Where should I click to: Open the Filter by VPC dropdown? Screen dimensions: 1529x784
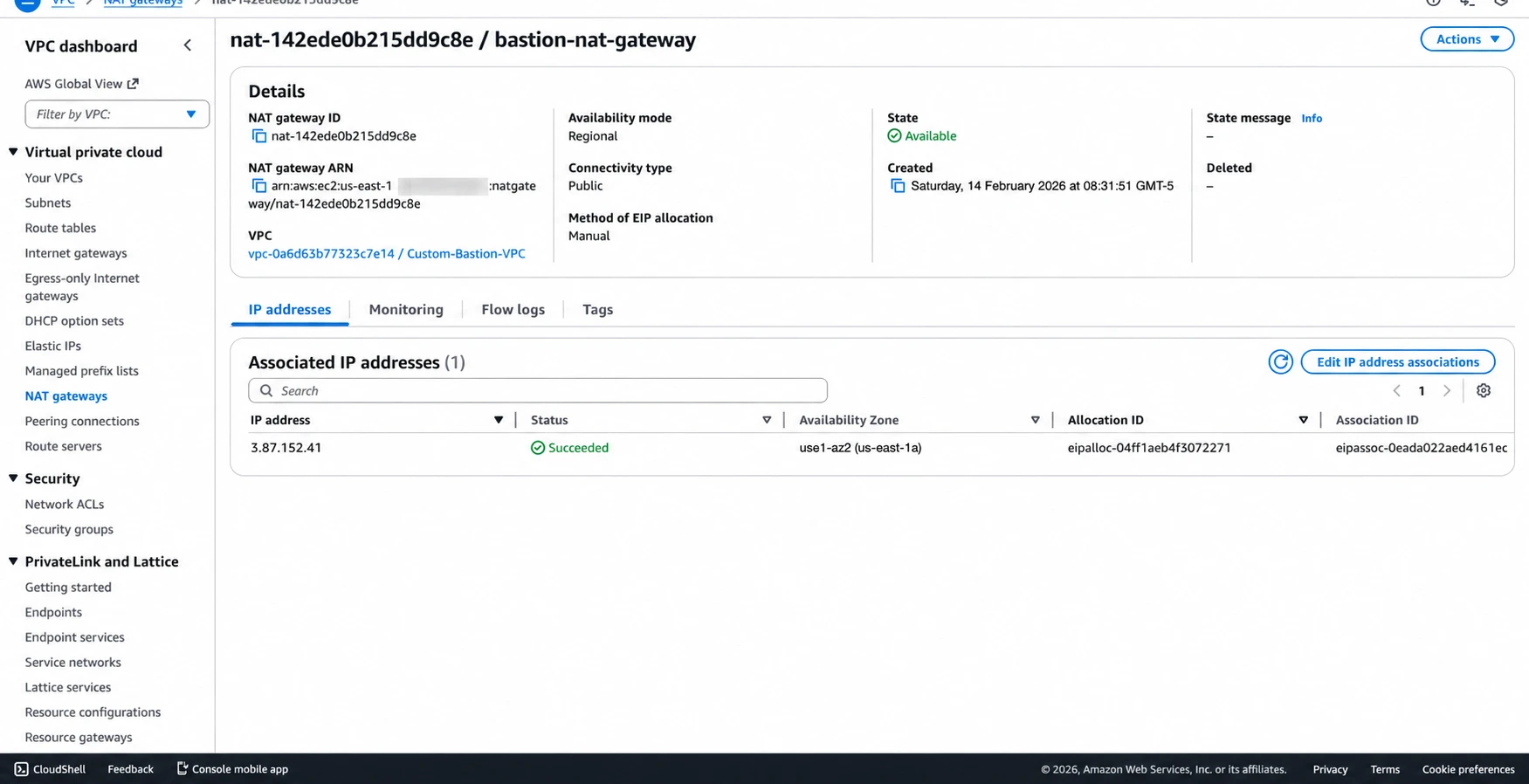coord(117,114)
